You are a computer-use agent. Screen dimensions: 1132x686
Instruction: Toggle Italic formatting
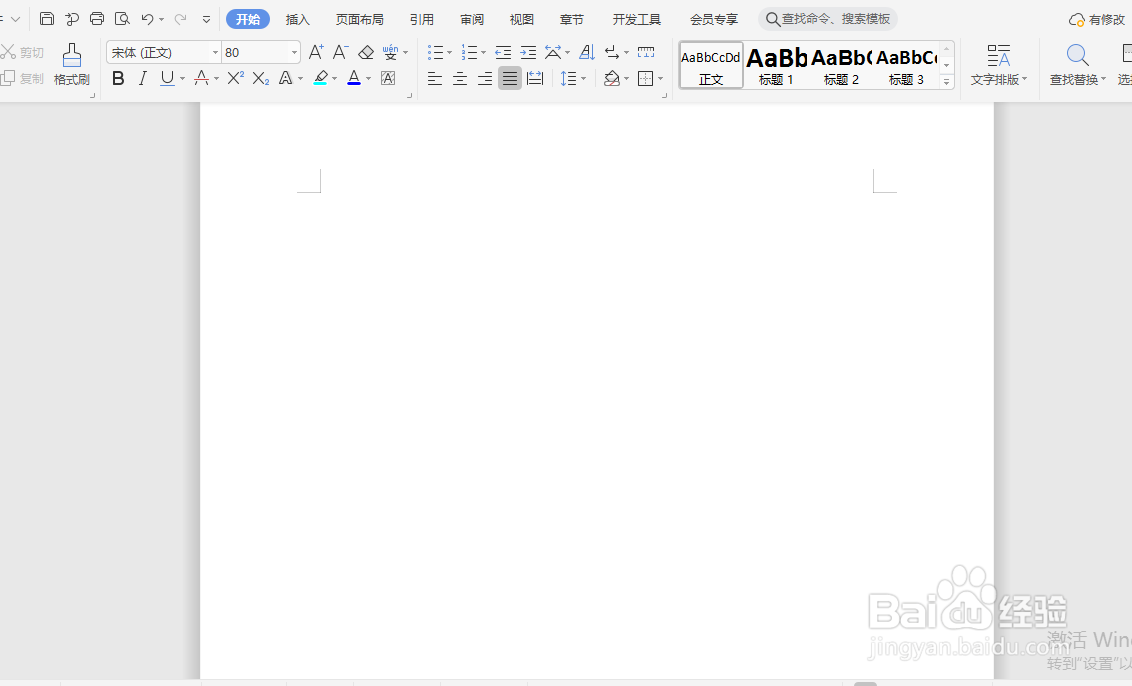[x=143, y=78]
